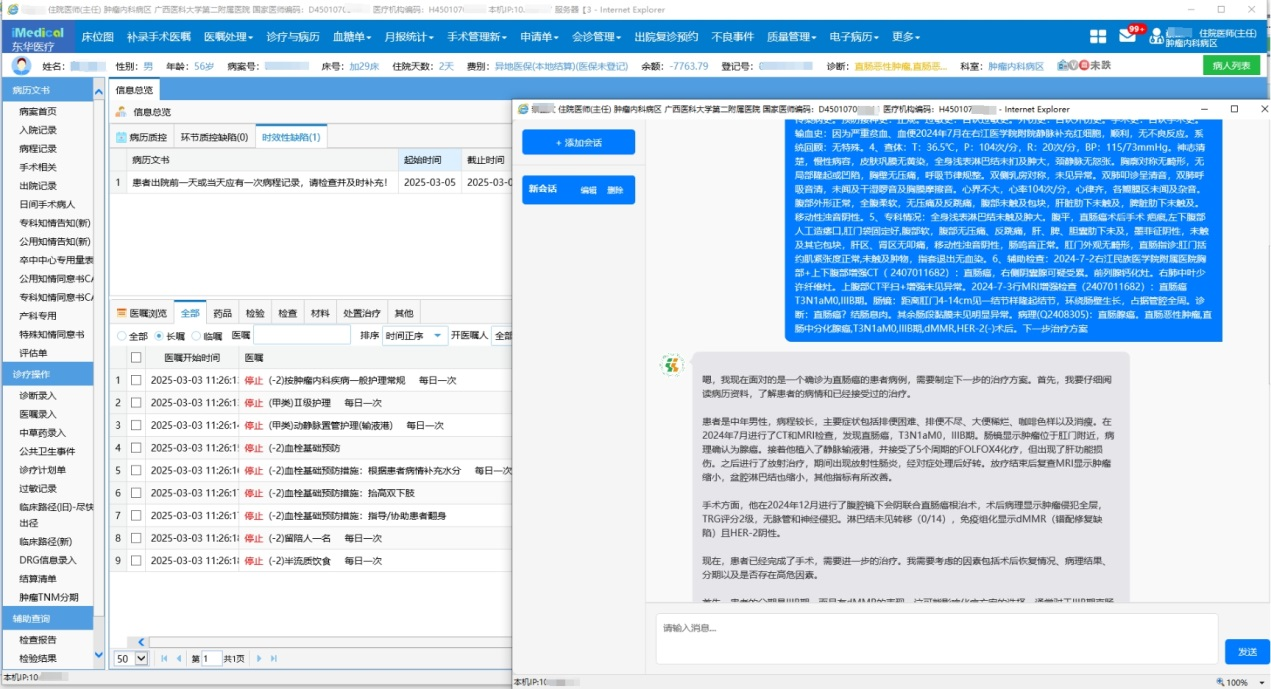Click the green 病人列表 button
The height and width of the screenshot is (689, 1271).
pos(1231,66)
